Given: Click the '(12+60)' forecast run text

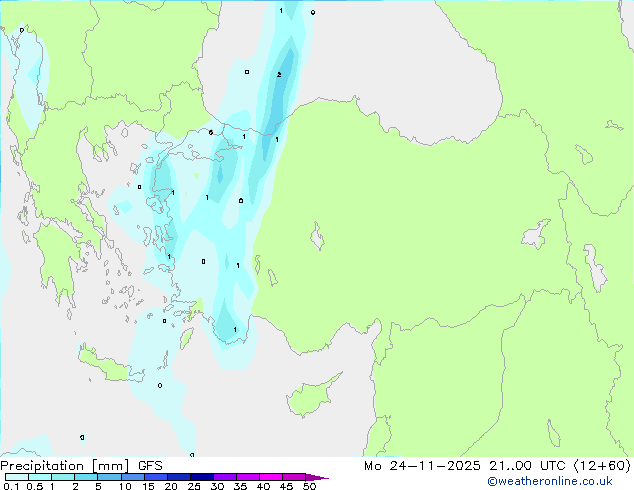Looking at the screenshot, I should tap(602, 466).
